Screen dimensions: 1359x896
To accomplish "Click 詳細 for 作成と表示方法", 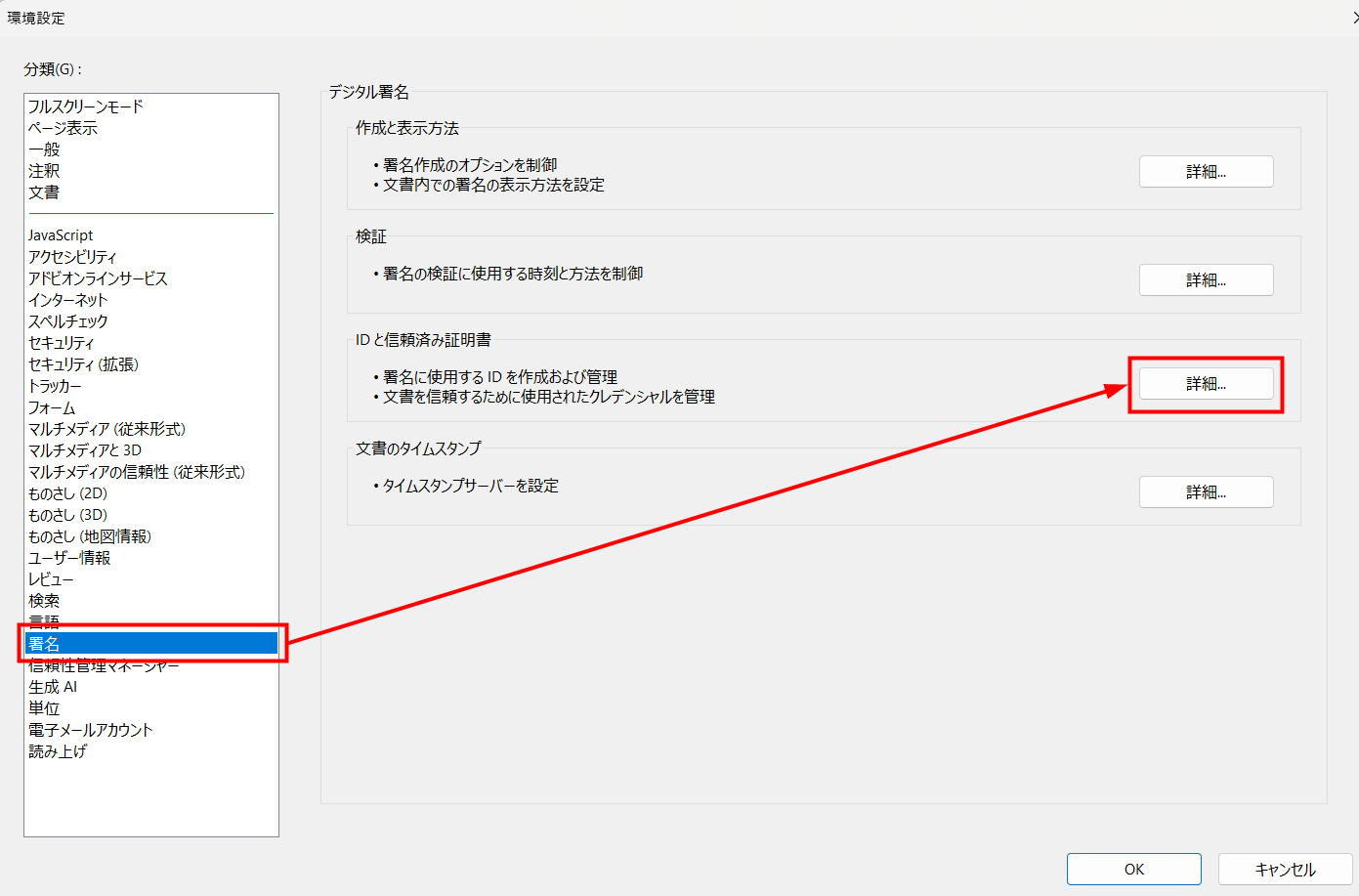I will (1206, 171).
